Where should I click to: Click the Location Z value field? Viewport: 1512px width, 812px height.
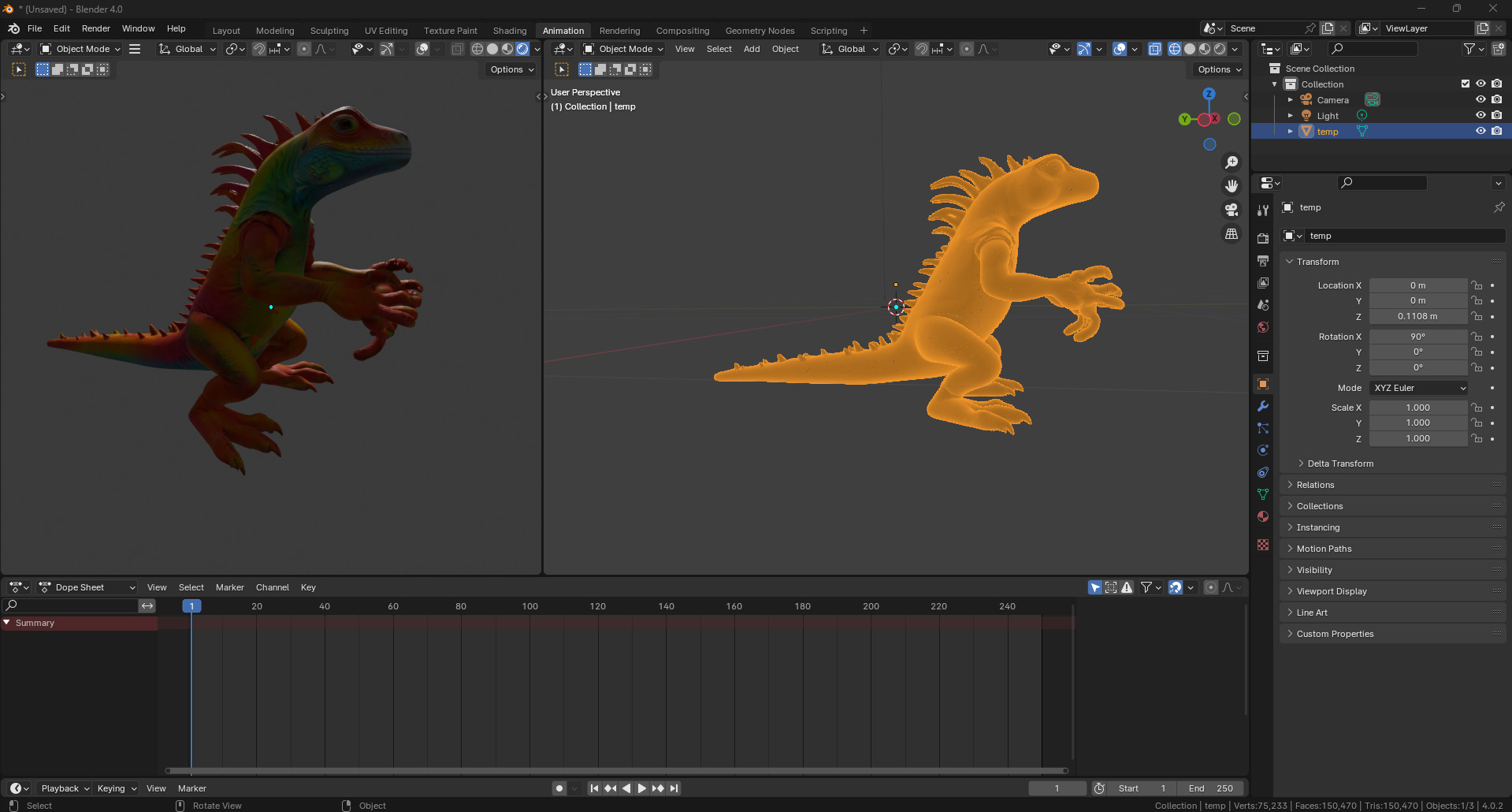(1418, 316)
